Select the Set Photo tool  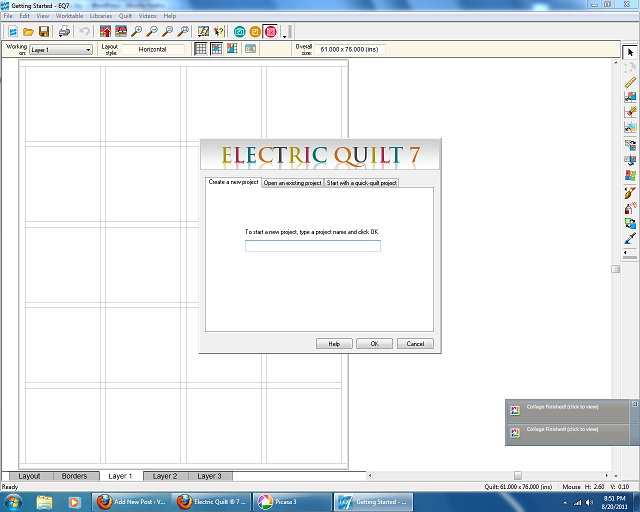coord(630,127)
